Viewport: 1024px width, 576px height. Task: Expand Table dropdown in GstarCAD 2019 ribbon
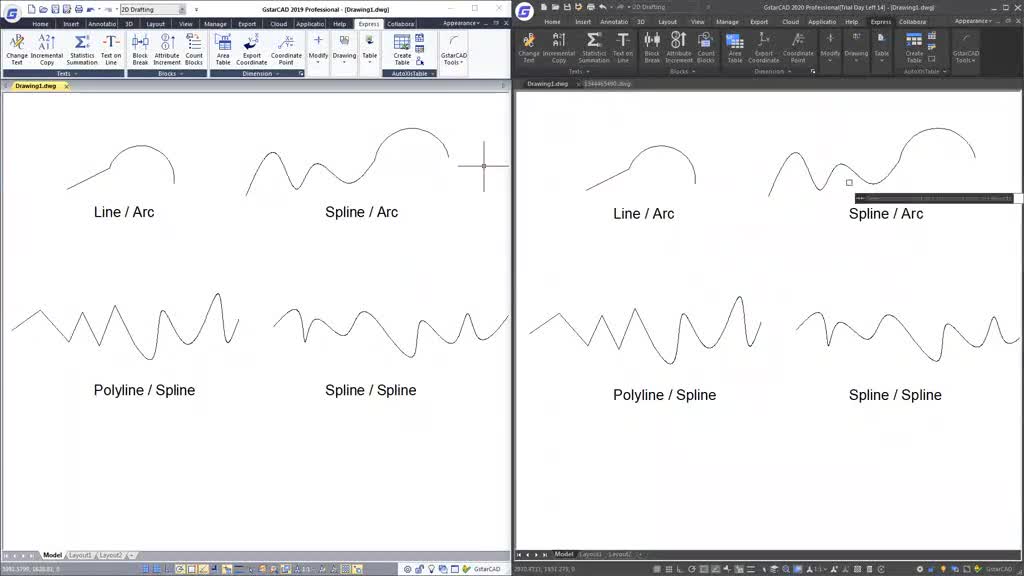[370, 50]
